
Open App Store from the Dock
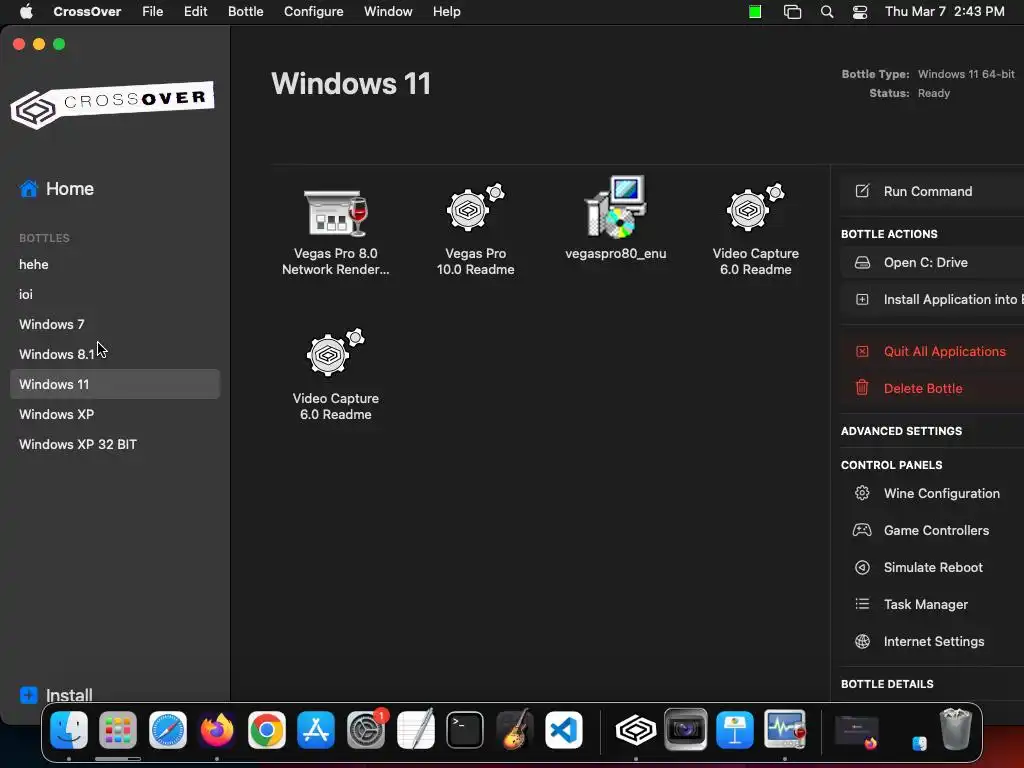pos(316,730)
